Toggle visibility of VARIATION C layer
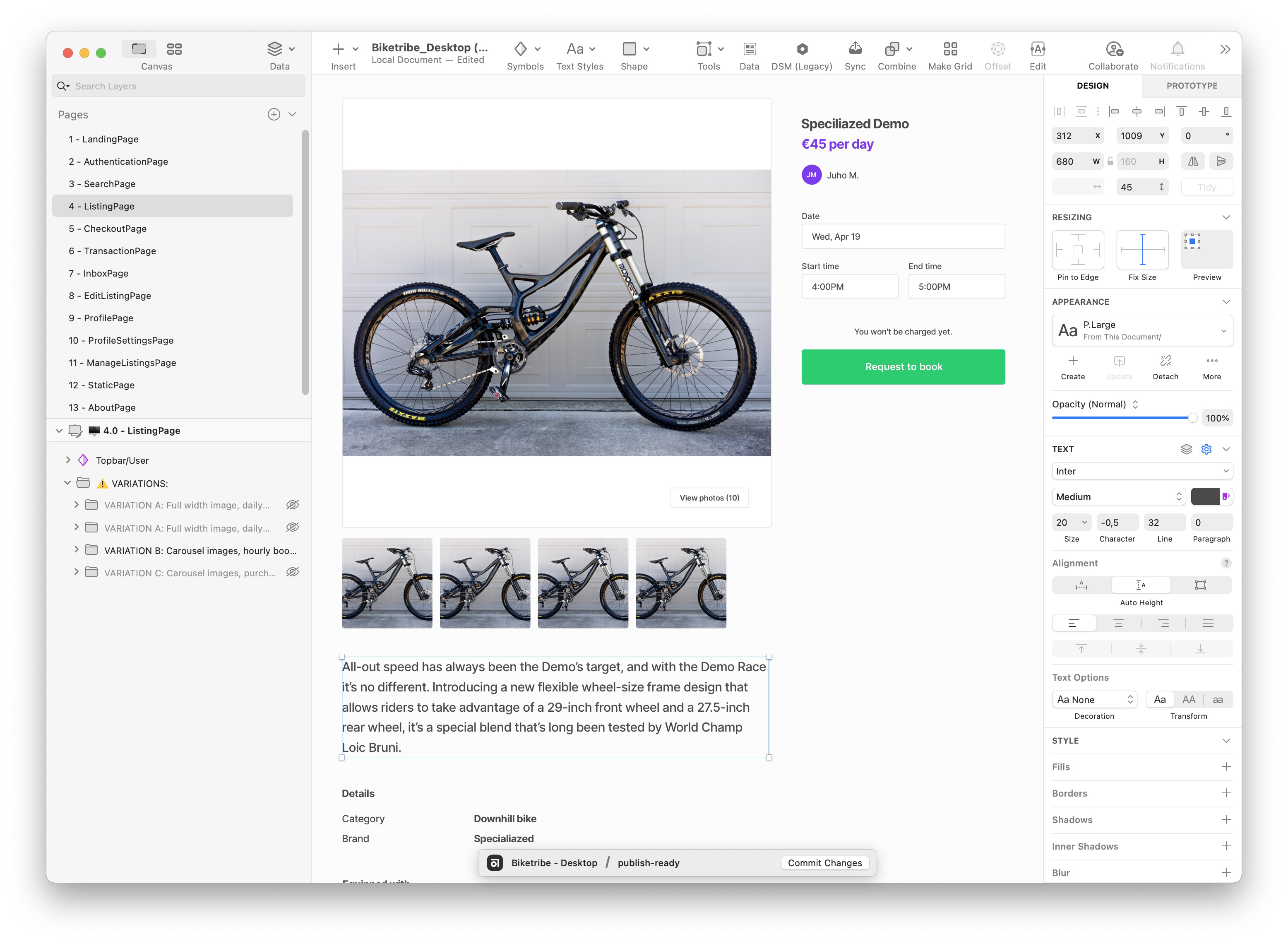This screenshot has height=944, width=1288. [293, 572]
